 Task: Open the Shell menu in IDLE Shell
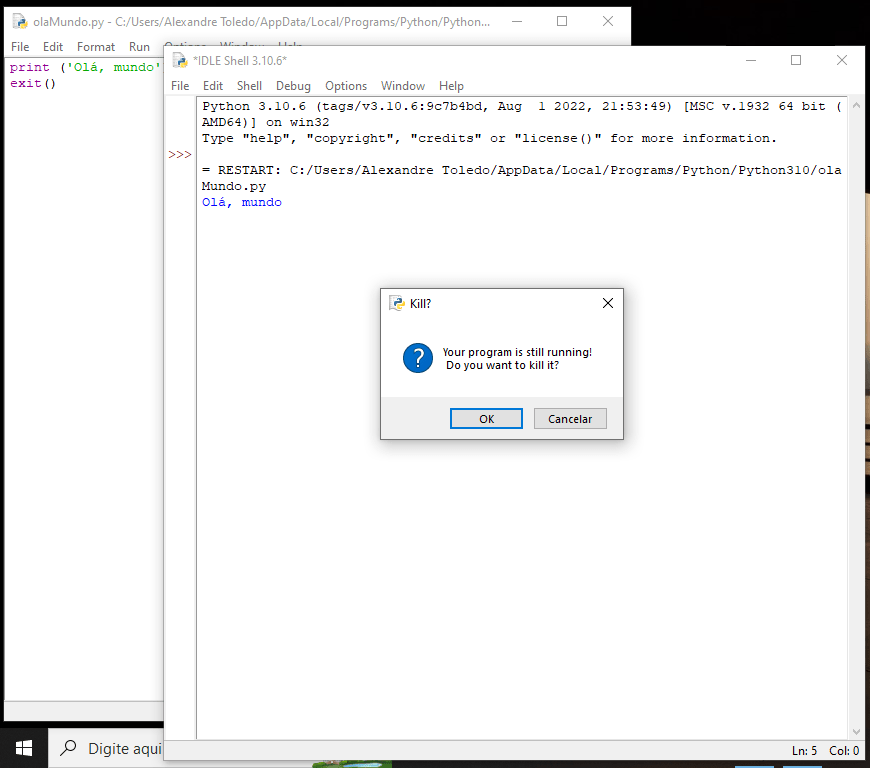tap(249, 86)
